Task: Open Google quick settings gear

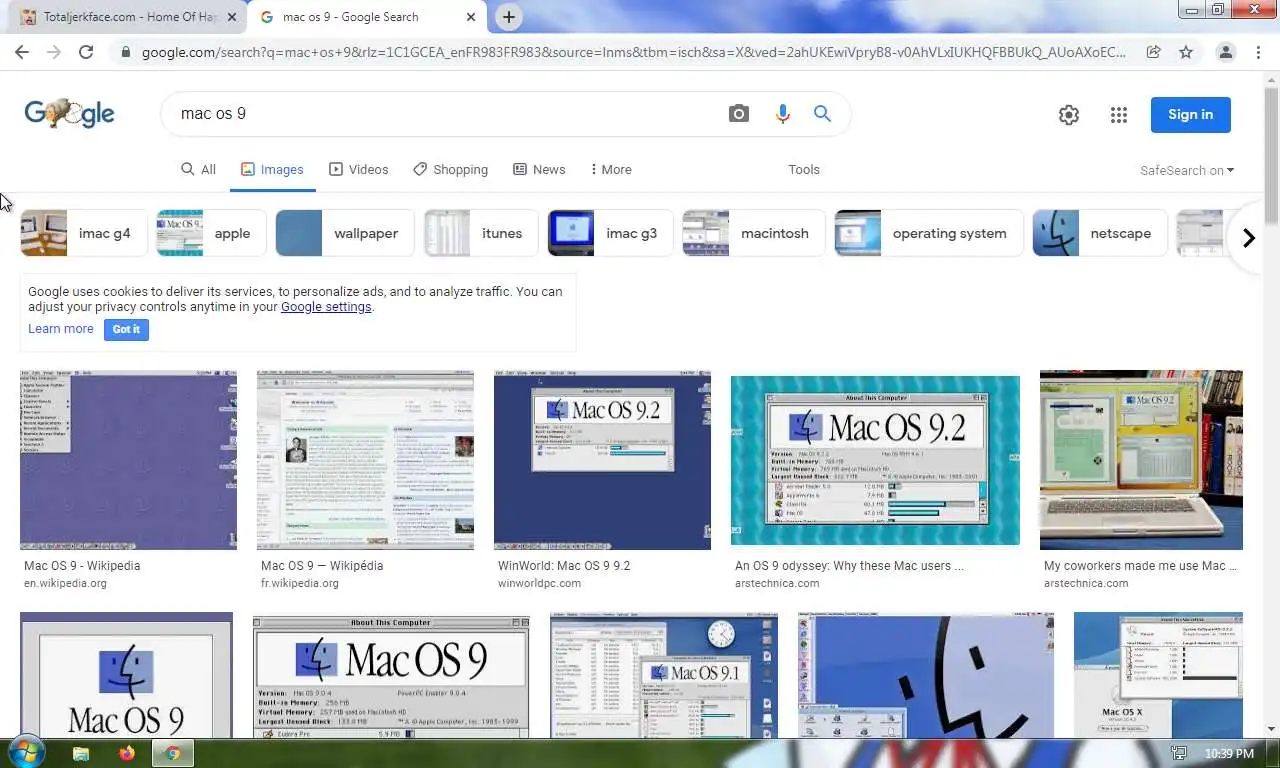Action: 1069,115
